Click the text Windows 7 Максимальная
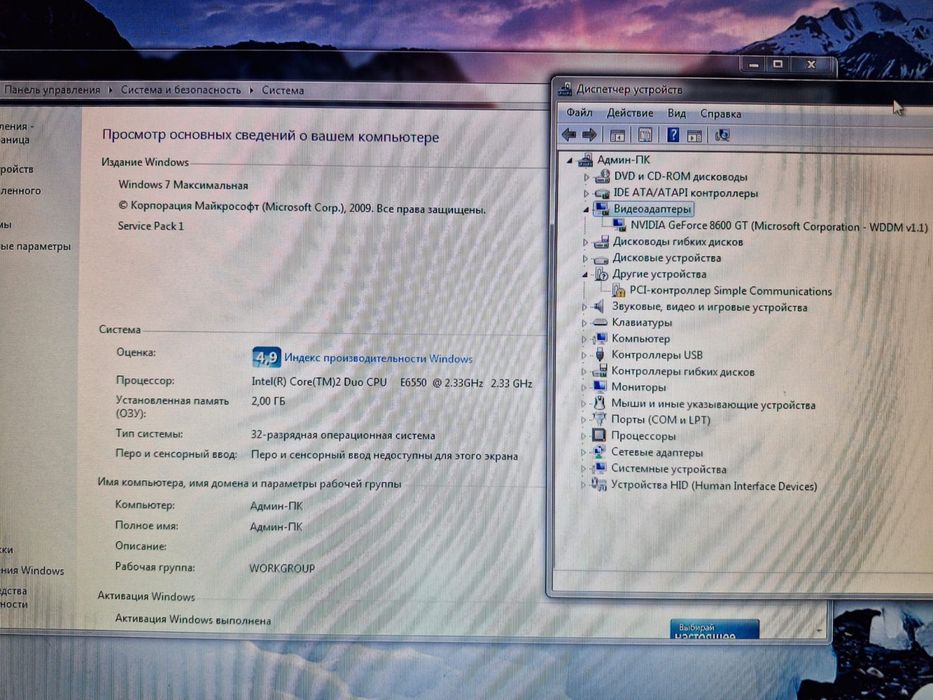The height and width of the screenshot is (700, 933). click(x=183, y=185)
